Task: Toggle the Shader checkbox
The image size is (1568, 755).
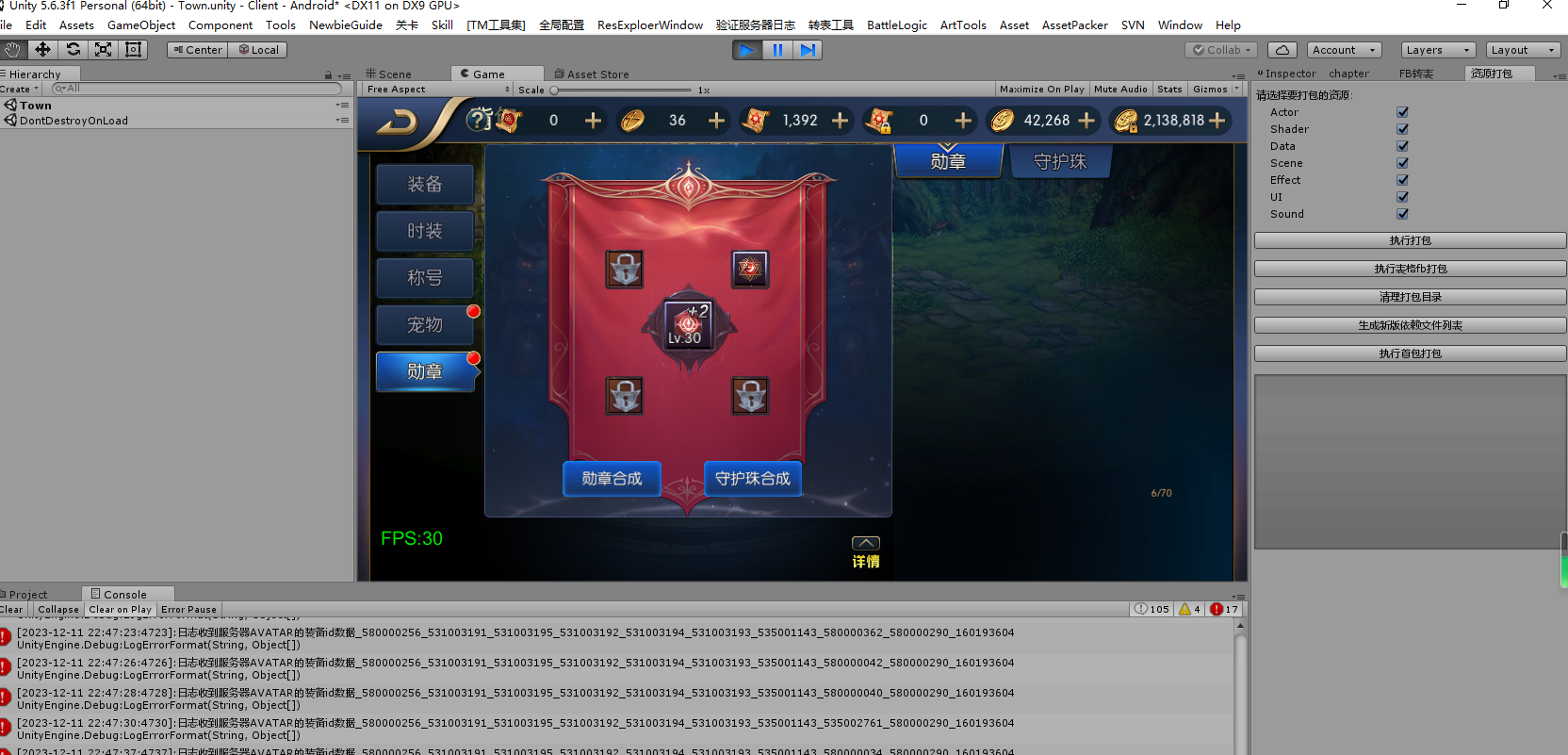Action: tap(1402, 129)
